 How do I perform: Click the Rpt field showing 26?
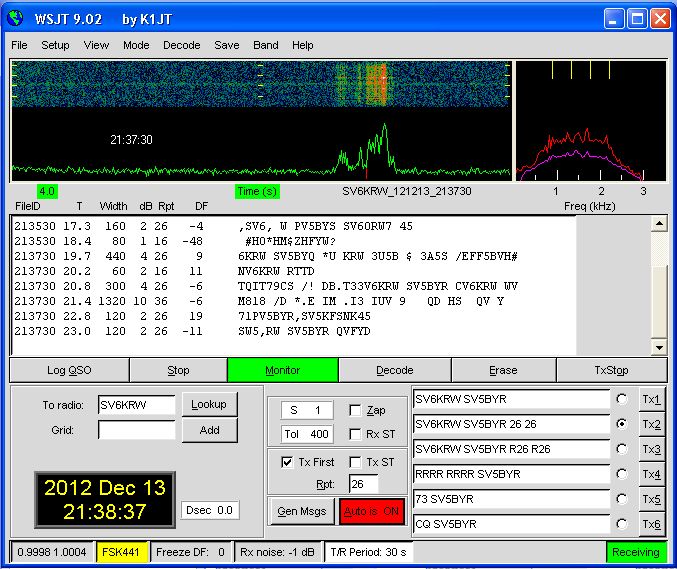click(363, 484)
